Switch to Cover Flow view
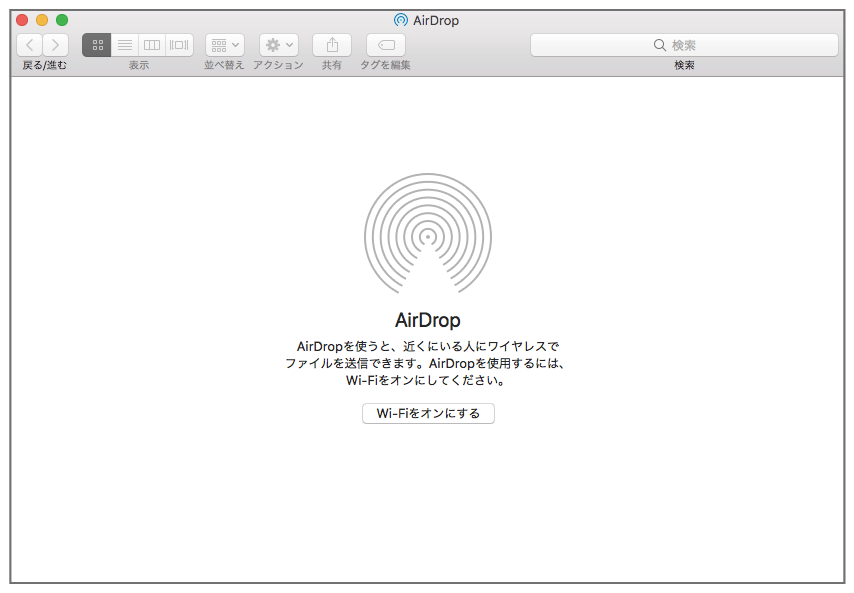The height and width of the screenshot is (593, 854). click(x=179, y=45)
